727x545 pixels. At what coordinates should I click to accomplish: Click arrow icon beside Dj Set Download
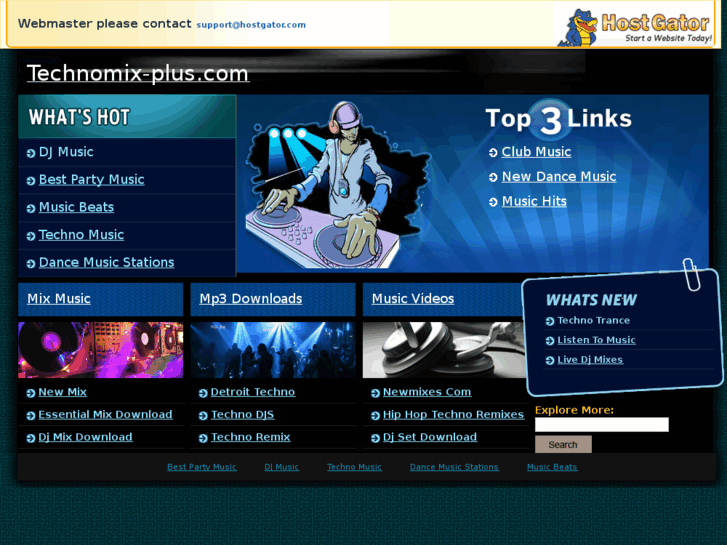point(376,438)
